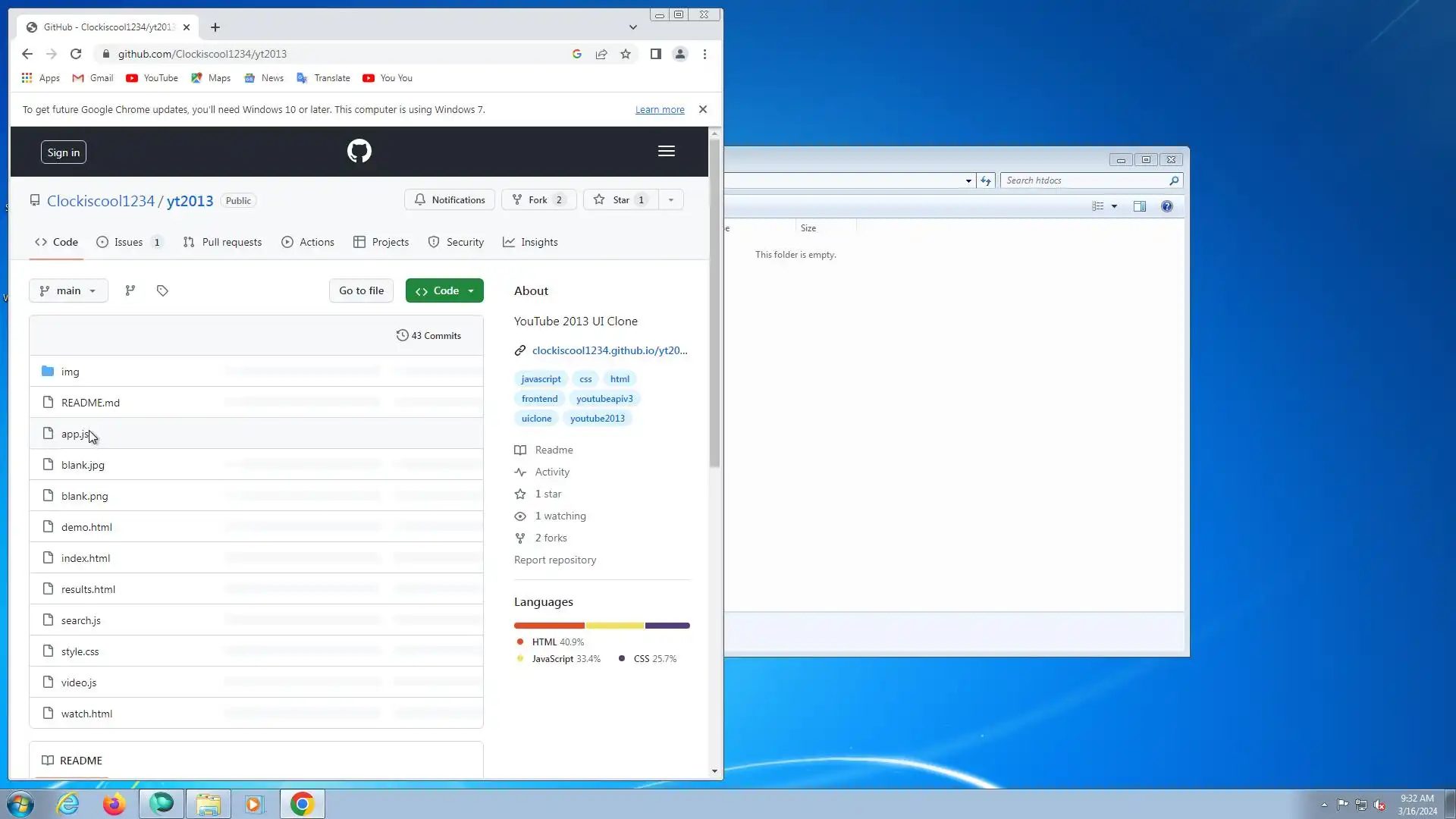Open the green Code dropdown
Image resolution: width=1456 pixels, height=819 pixels.
[x=444, y=290]
